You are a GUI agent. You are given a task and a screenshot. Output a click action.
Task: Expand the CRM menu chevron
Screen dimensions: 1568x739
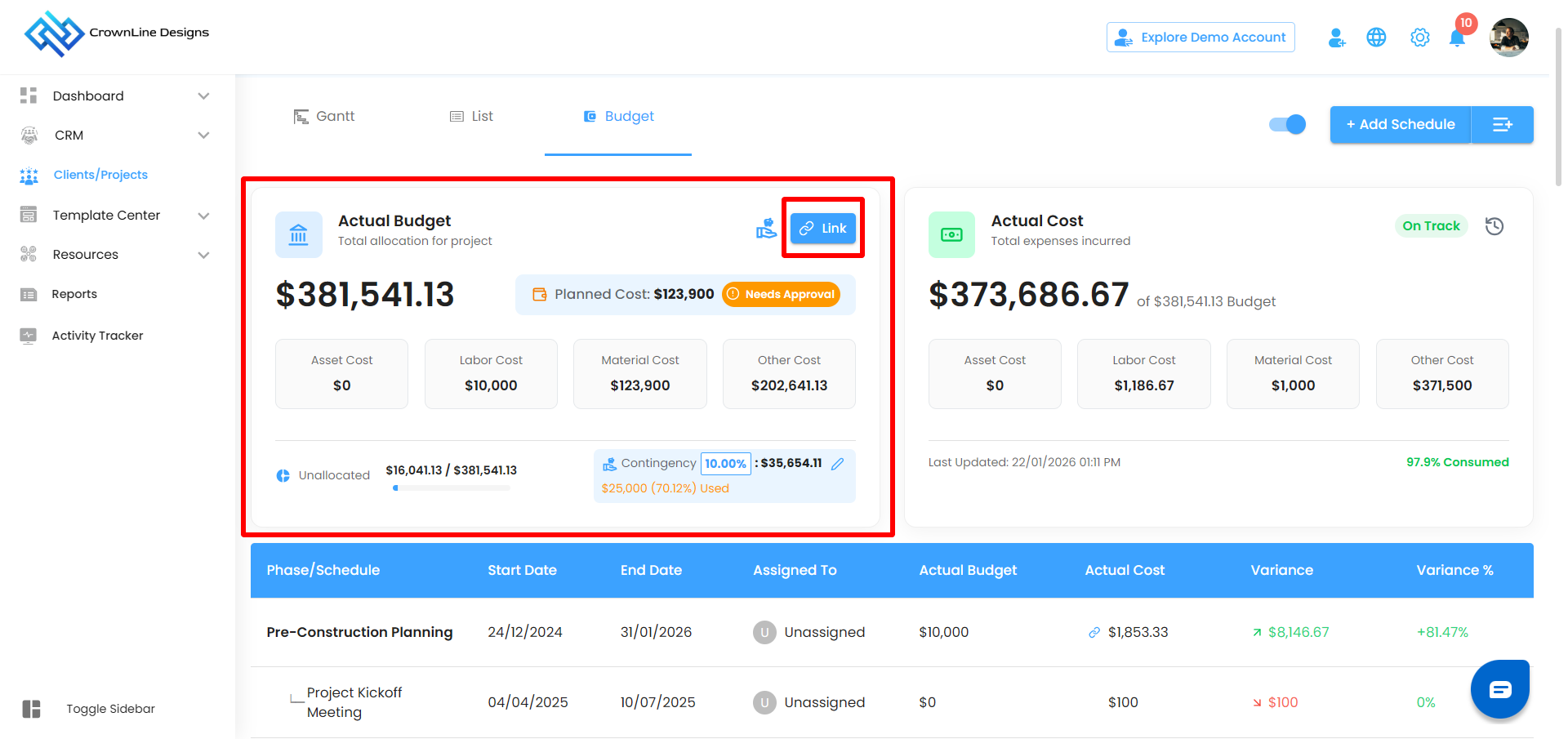(x=204, y=136)
